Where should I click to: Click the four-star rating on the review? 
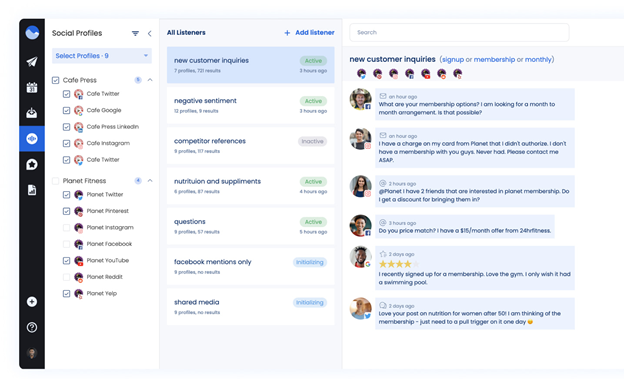point(399,264)
